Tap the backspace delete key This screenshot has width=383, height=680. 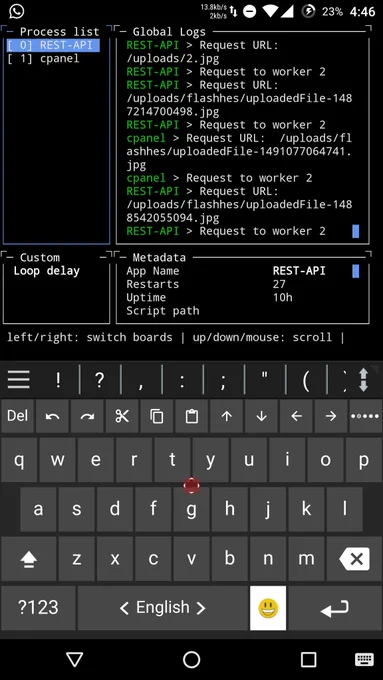354,559
